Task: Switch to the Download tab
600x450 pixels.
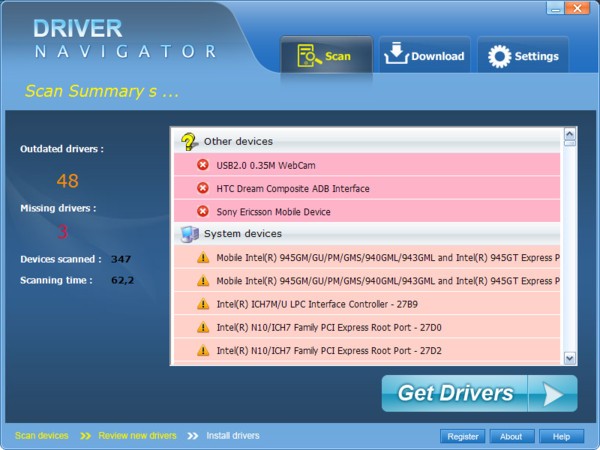Action: point(425,56)
